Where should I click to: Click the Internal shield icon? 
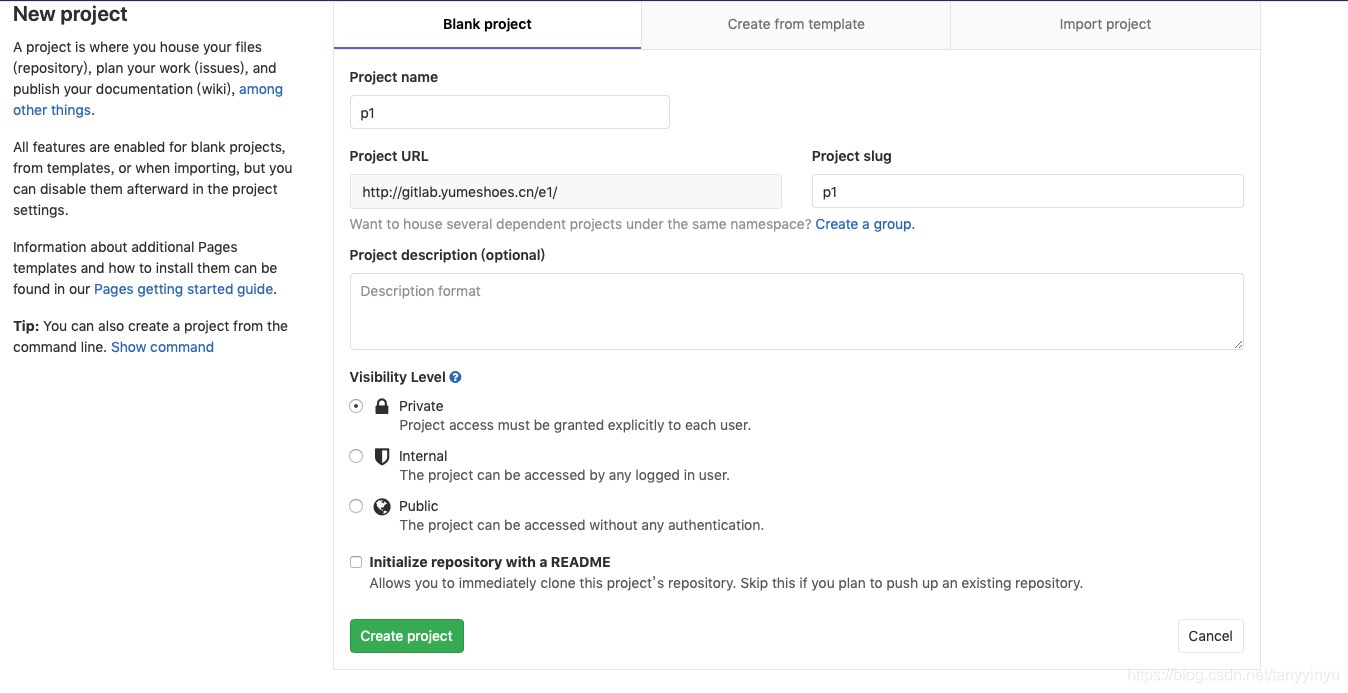(381, 457)
